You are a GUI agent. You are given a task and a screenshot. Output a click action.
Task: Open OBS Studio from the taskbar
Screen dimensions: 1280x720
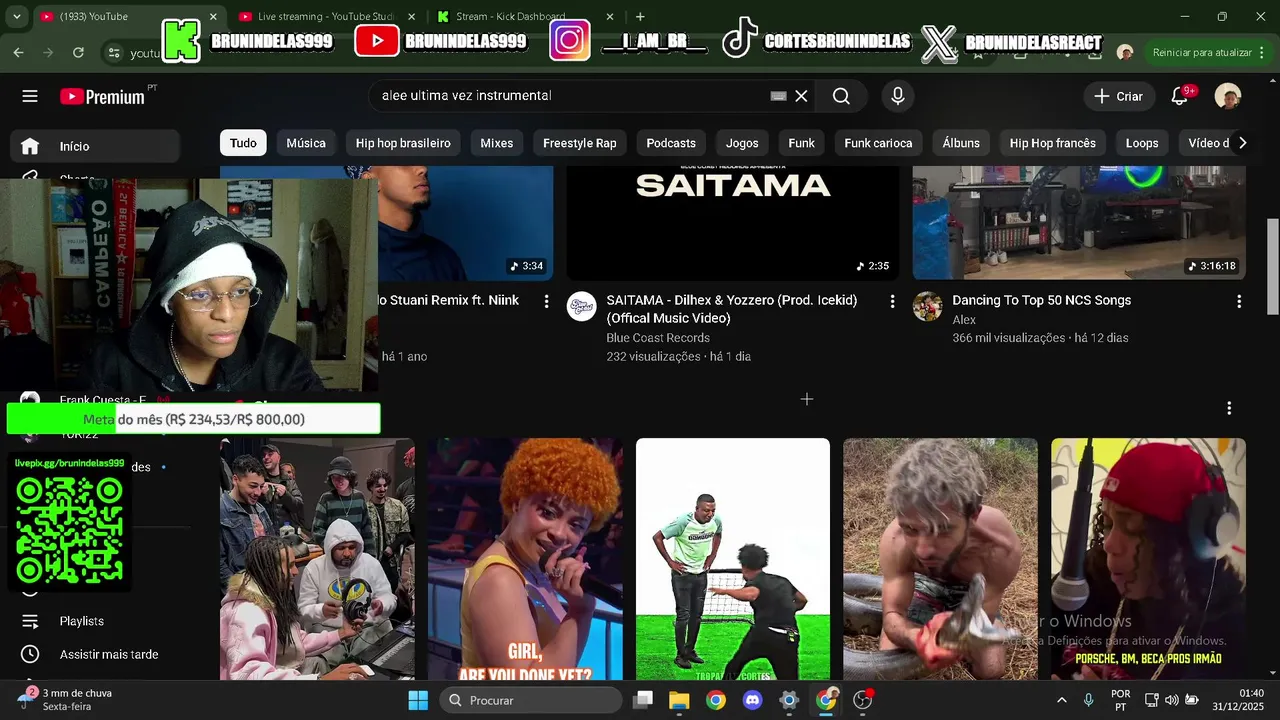pyautogui.click(x=863, y=700)
